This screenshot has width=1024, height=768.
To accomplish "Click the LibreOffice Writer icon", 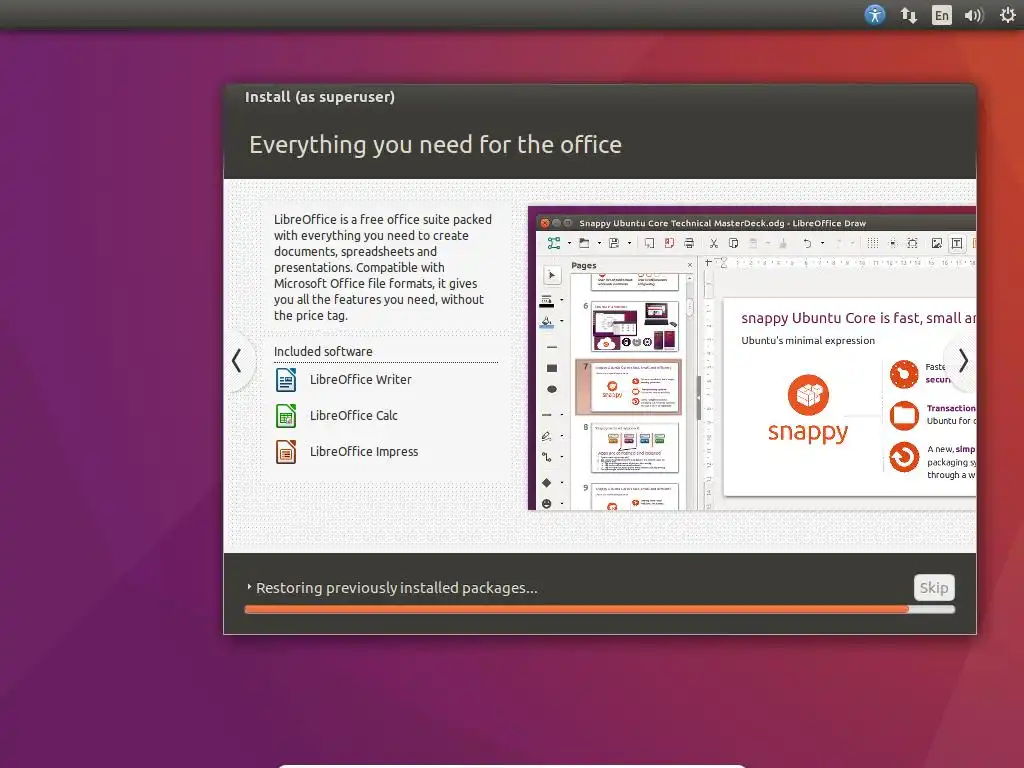I will point(286,380).
